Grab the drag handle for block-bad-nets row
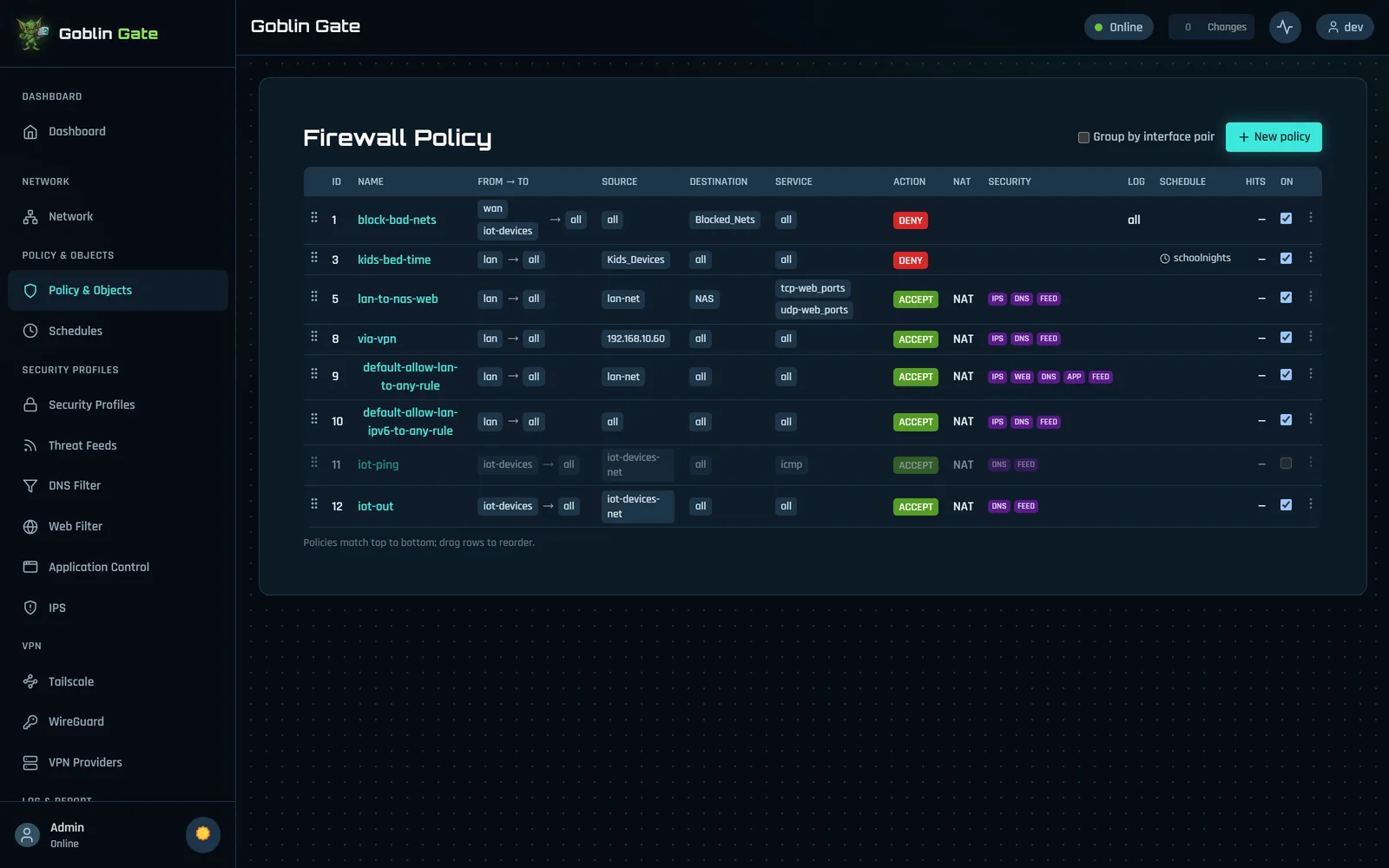Image resolution: width=1389 pixels, height=868 pixels. coord(314,218)
